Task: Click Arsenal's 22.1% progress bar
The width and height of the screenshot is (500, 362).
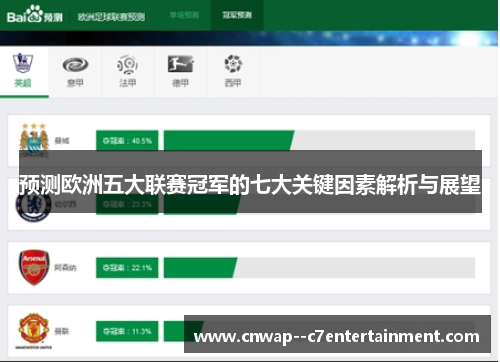Action: point(200,268)
